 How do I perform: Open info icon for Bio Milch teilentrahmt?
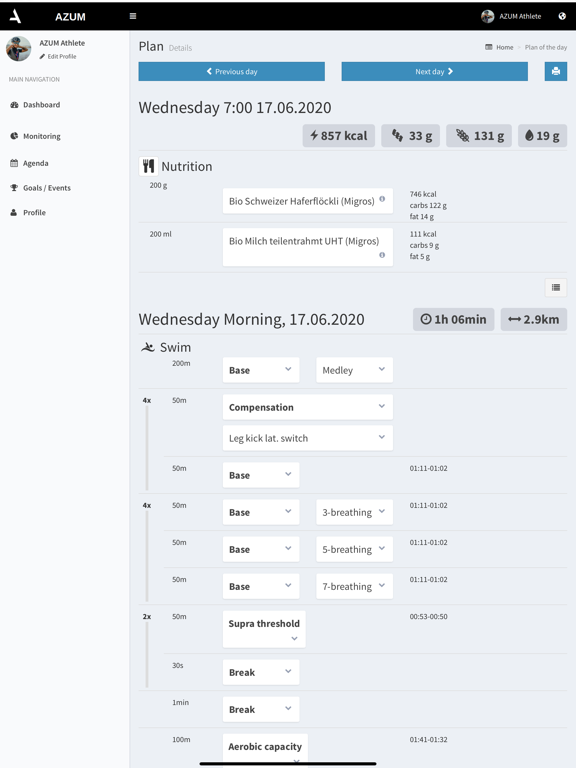point(382,255)
